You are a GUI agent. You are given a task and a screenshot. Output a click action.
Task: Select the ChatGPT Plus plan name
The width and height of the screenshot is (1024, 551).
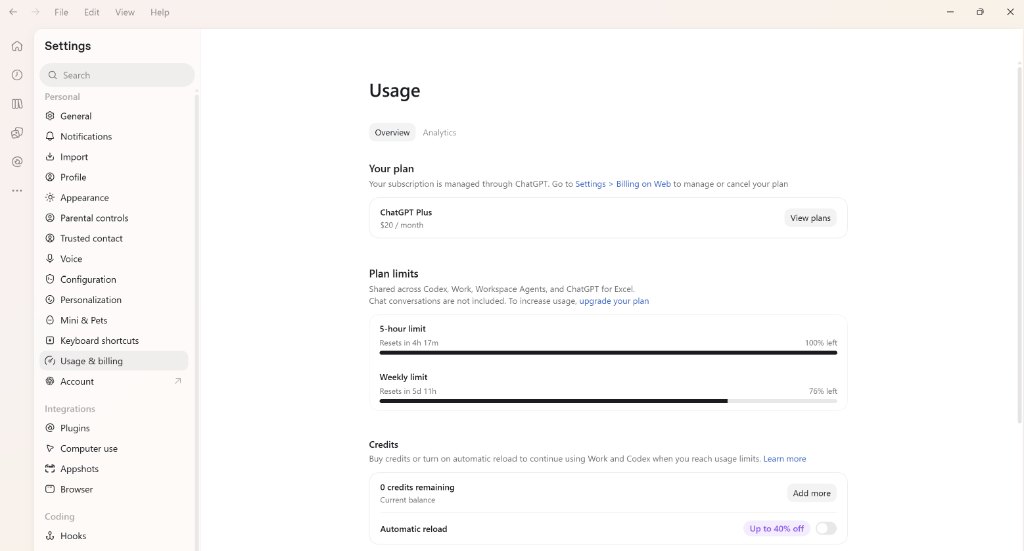point(406,212)
